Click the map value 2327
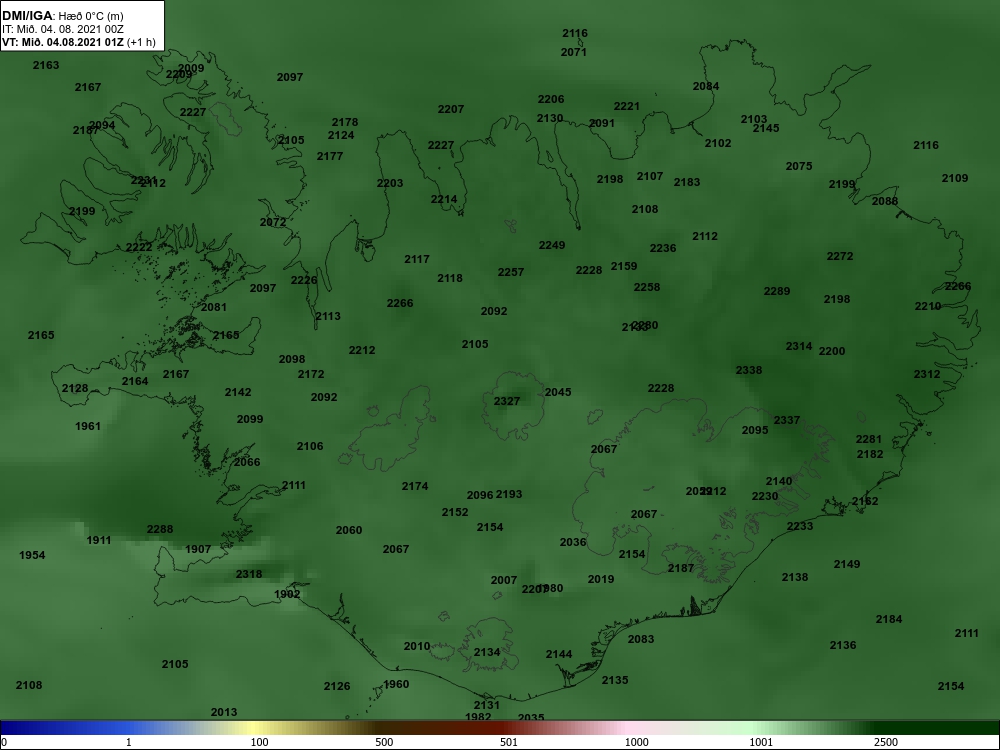This screenshot has height=750, width=1000. pyautogui.click(x=507, y=401)
